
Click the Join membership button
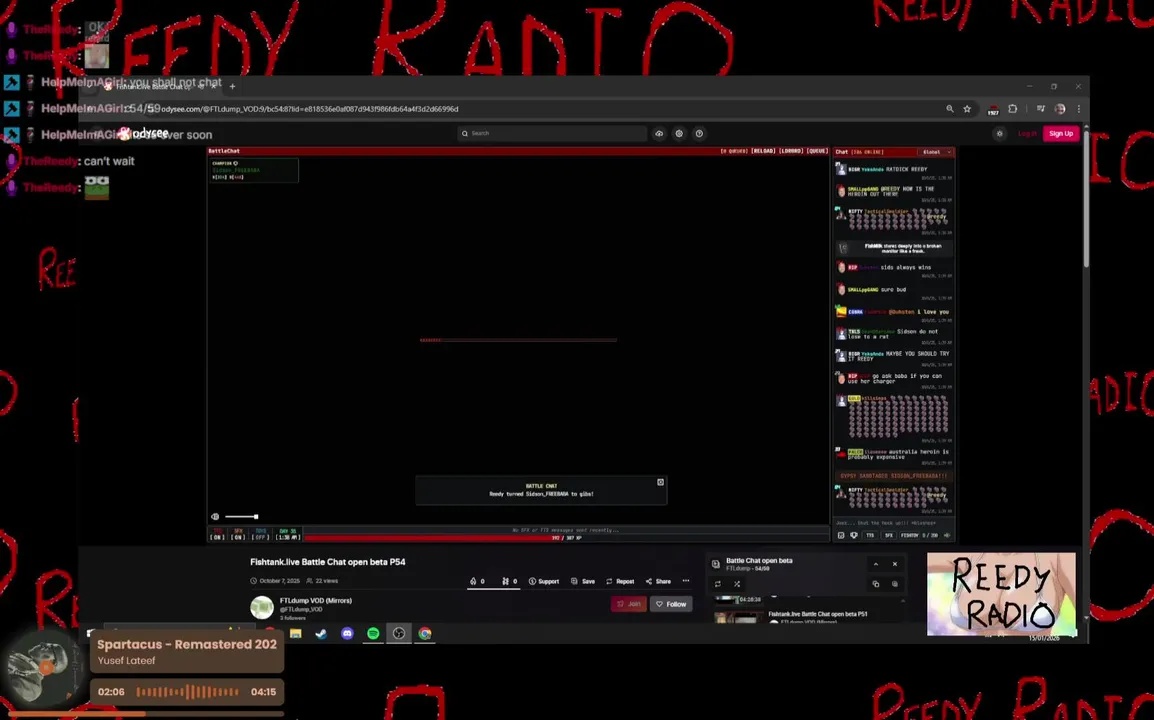point(629,604)
